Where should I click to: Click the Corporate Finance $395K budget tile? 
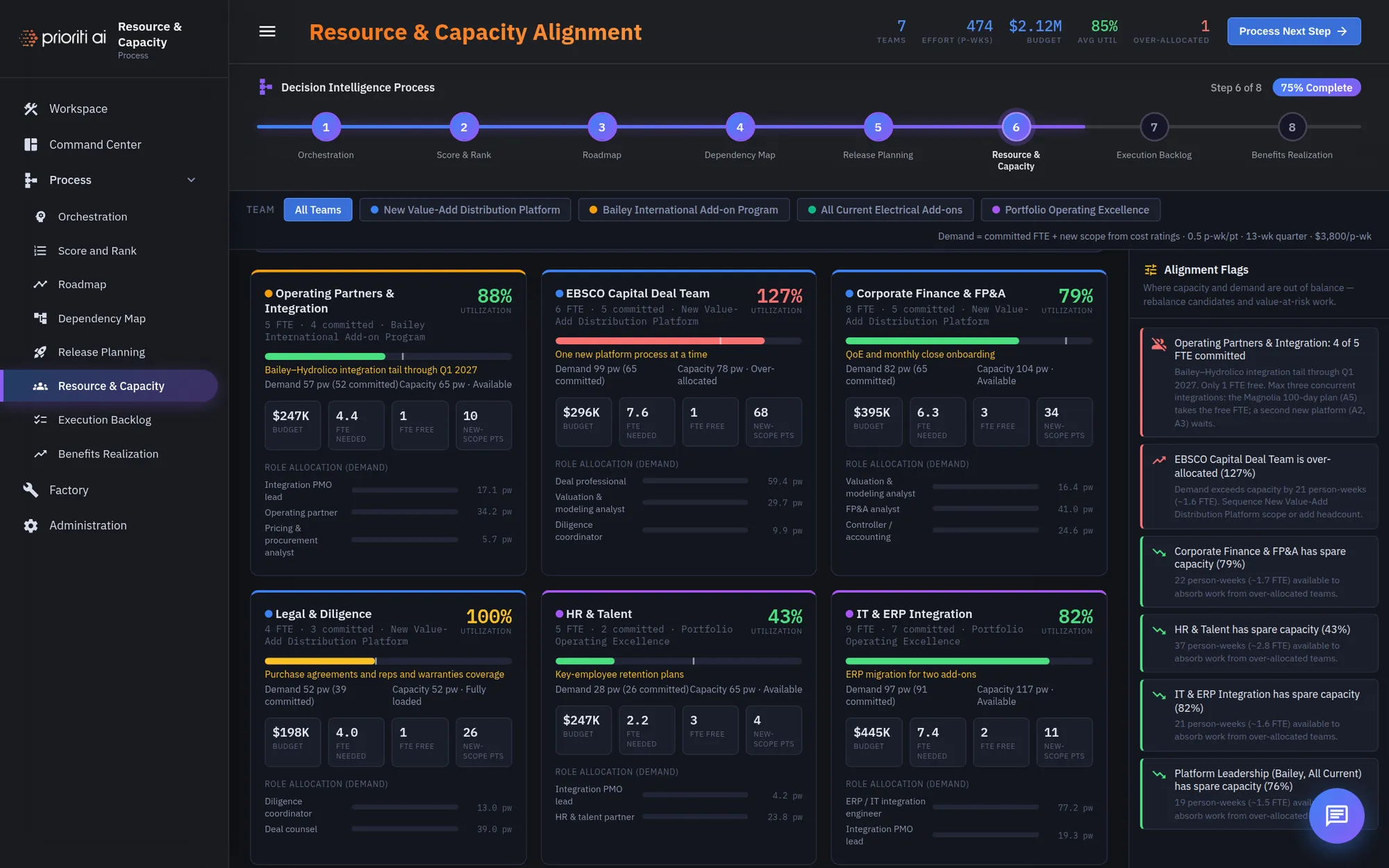874,422
